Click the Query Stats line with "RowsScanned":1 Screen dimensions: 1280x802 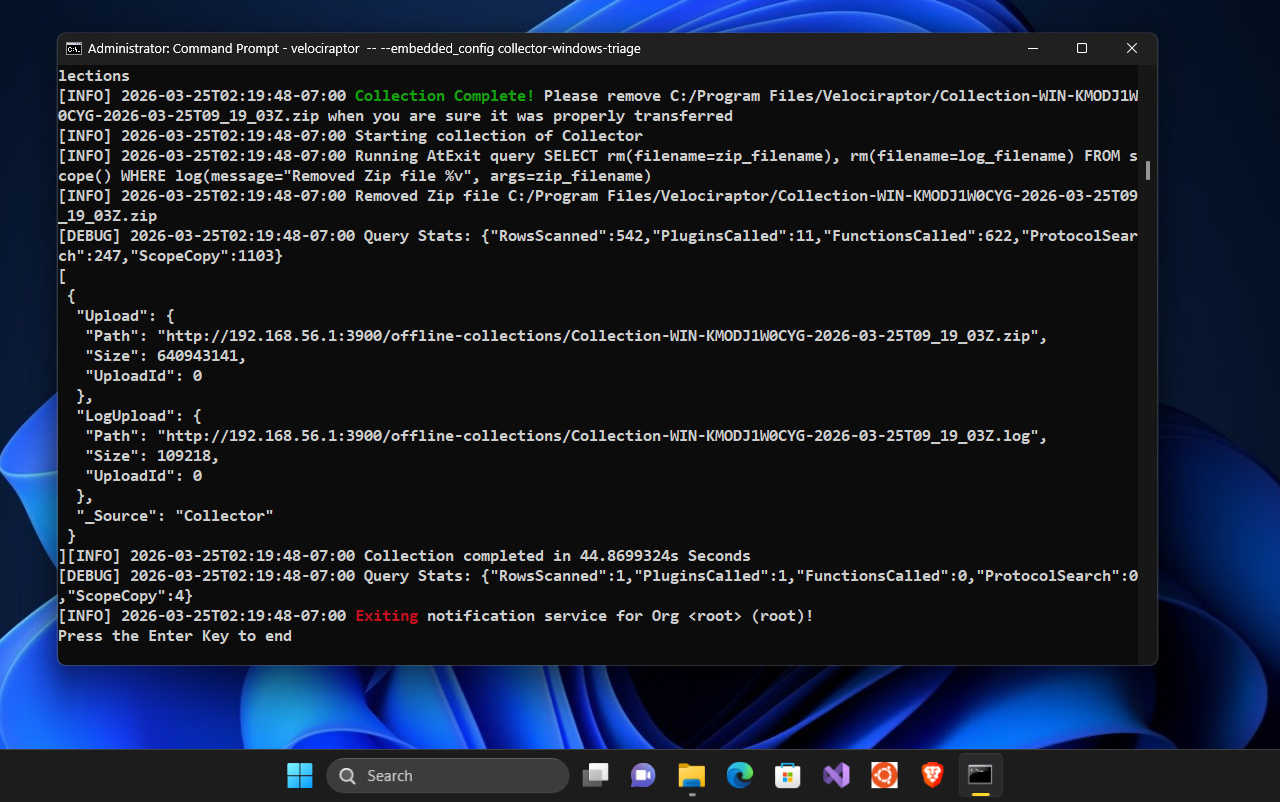(x=598, y=586)
